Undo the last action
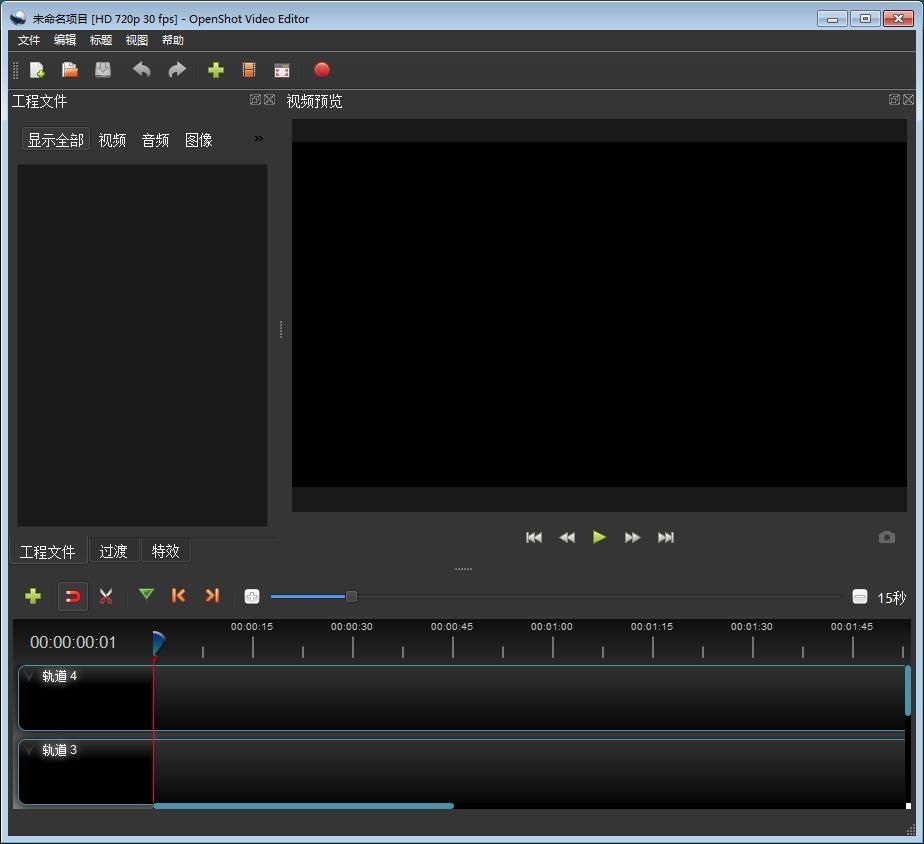 (141, 70)
